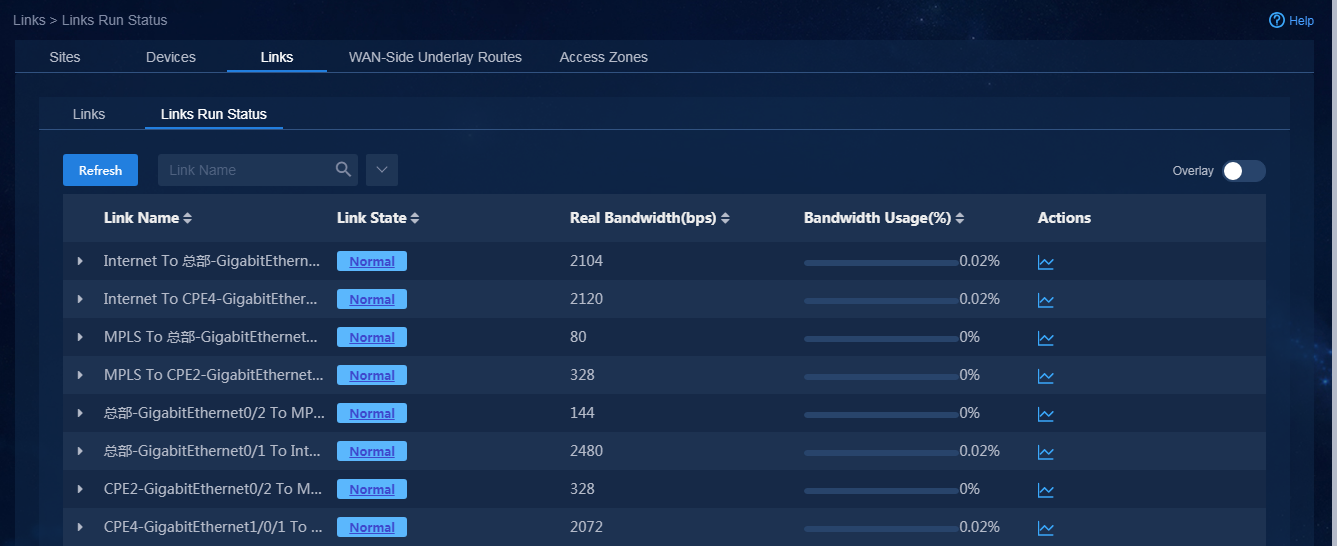Click bandwidth value 144
Viewport: 1337px width, 546px height.
[582, 413]
